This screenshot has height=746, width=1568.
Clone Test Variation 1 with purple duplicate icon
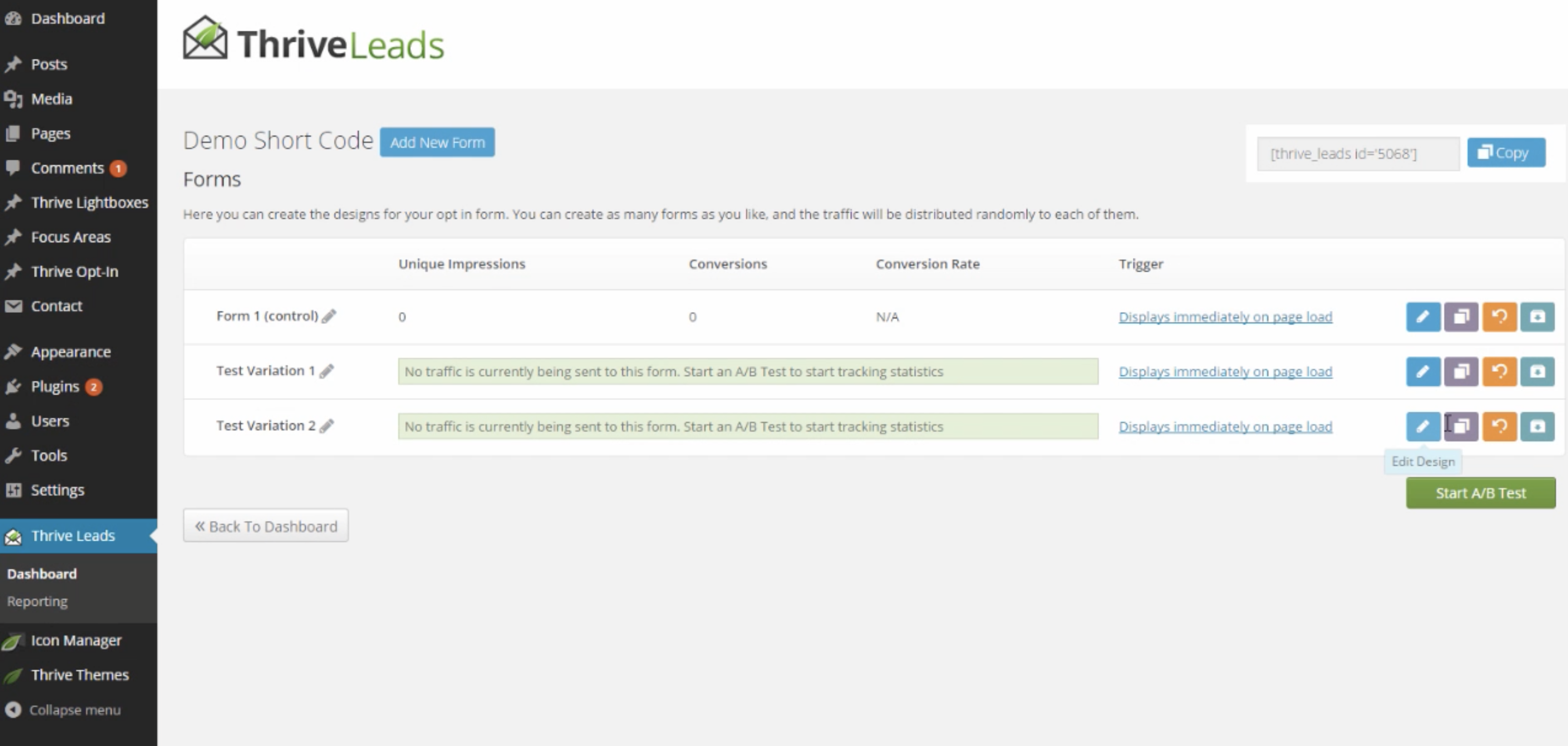(x=1461, y=371)
